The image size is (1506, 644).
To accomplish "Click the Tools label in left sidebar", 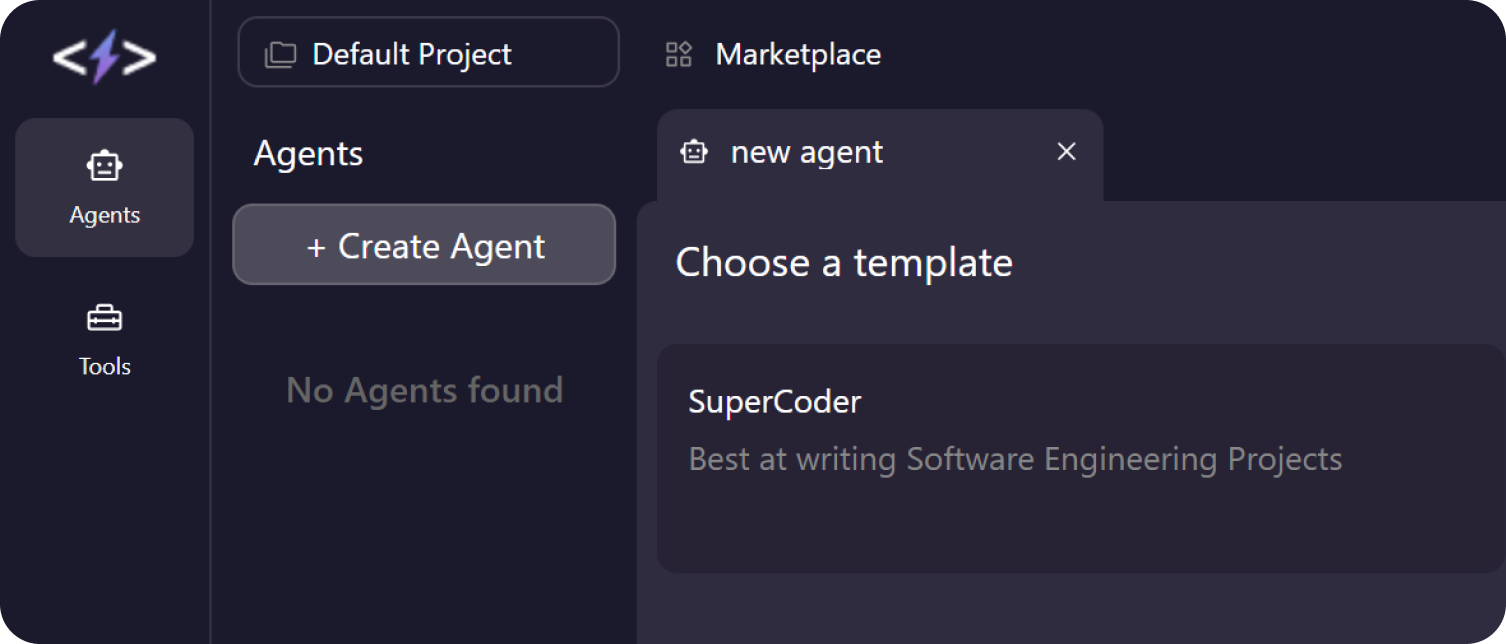I will point(104,366).
